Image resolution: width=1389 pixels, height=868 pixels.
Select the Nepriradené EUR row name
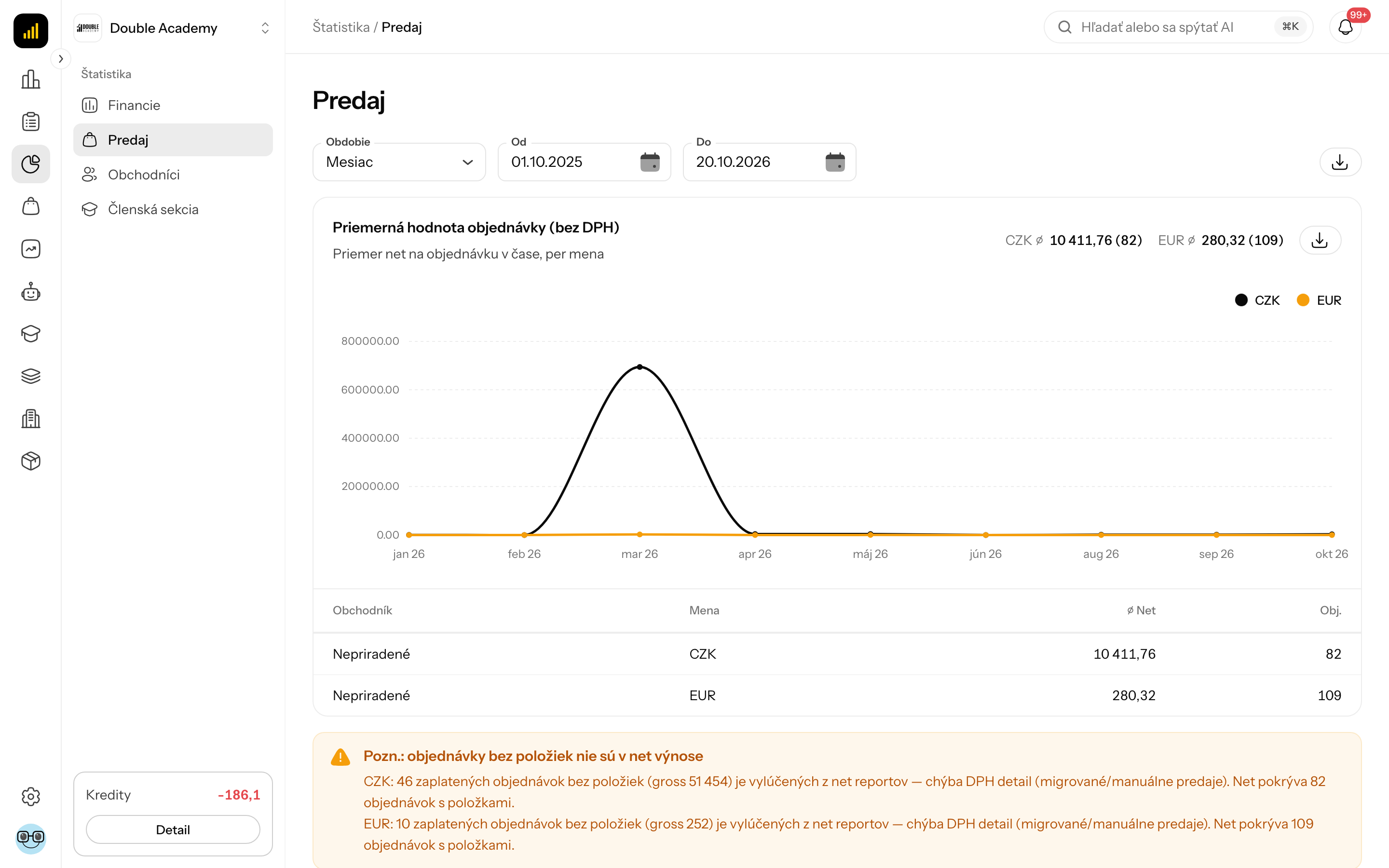pyautogui.click(x=371, y=695)
